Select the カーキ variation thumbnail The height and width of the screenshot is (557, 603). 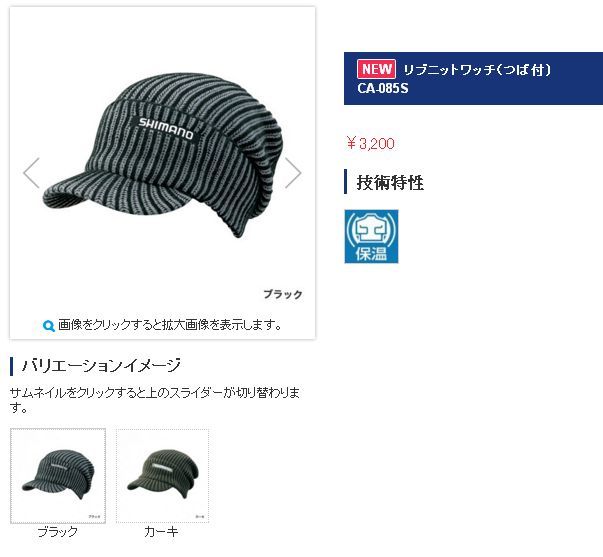163,476
